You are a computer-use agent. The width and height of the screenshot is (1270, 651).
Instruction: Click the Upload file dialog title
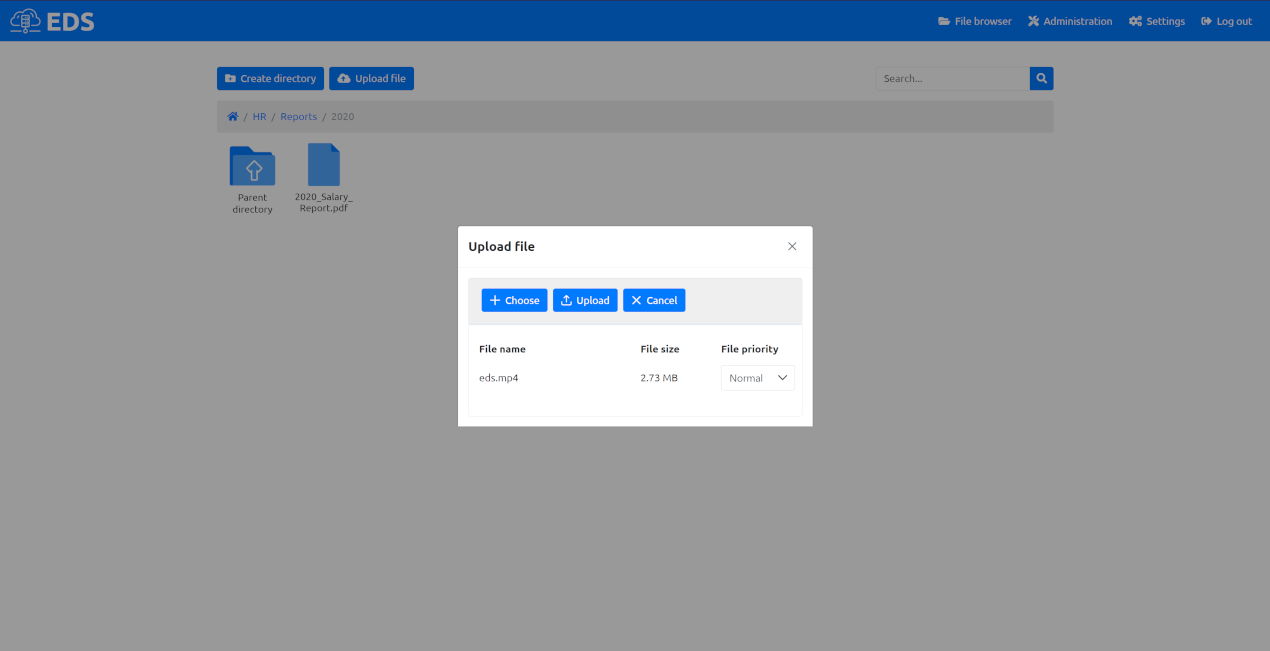[502, 247]
